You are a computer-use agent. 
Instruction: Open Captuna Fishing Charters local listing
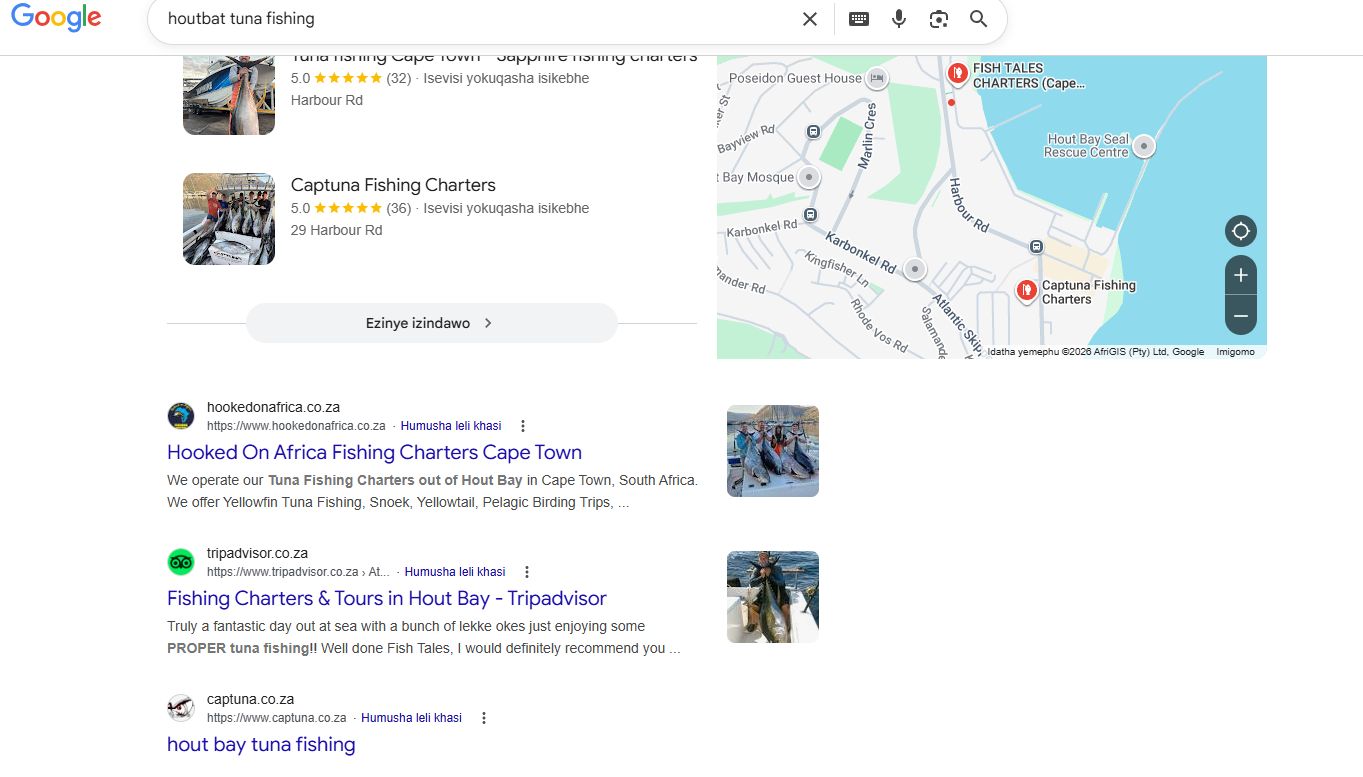(x=393, y=185)
